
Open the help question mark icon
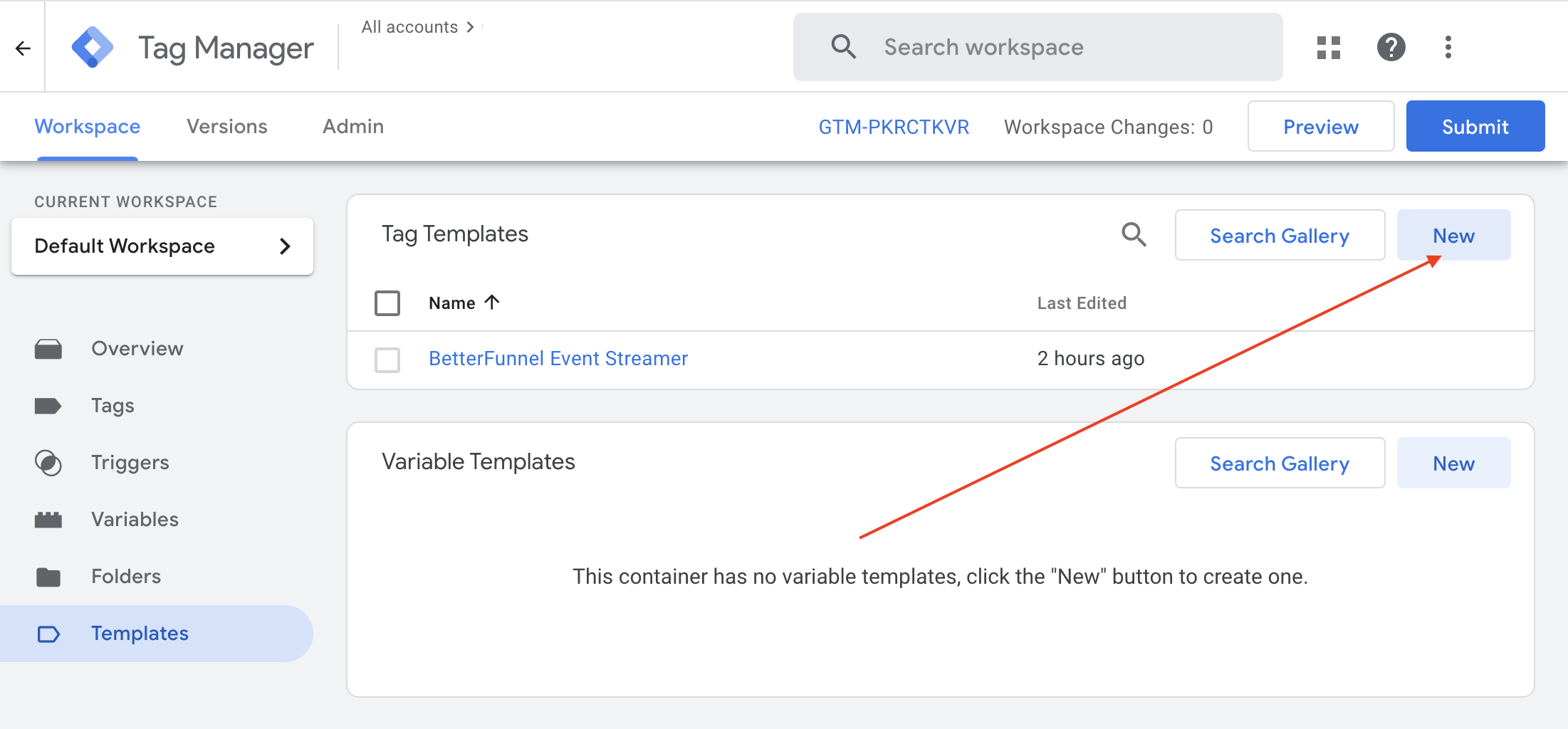point(1391,48)
